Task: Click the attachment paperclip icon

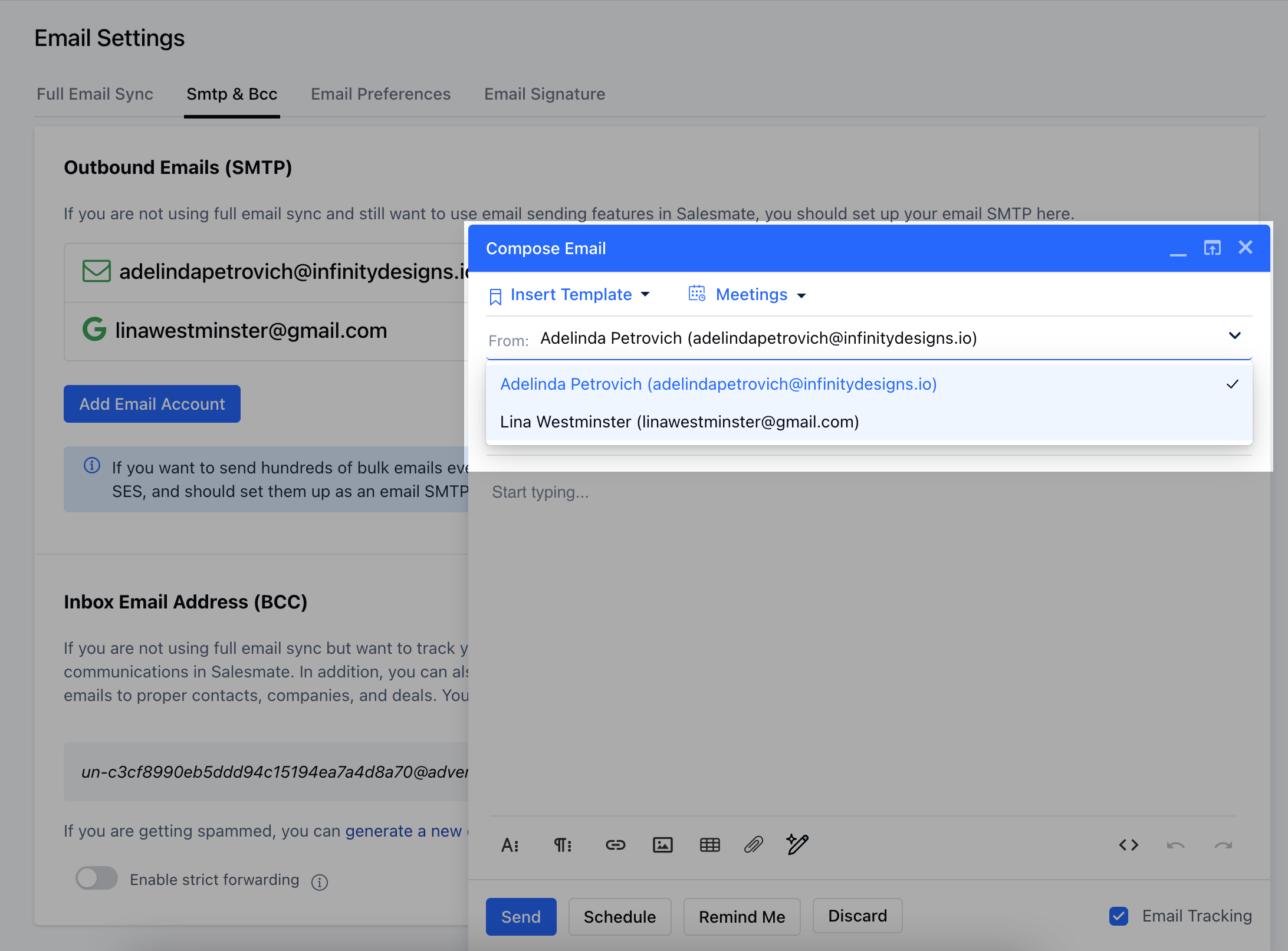Action: pos(754,845)
